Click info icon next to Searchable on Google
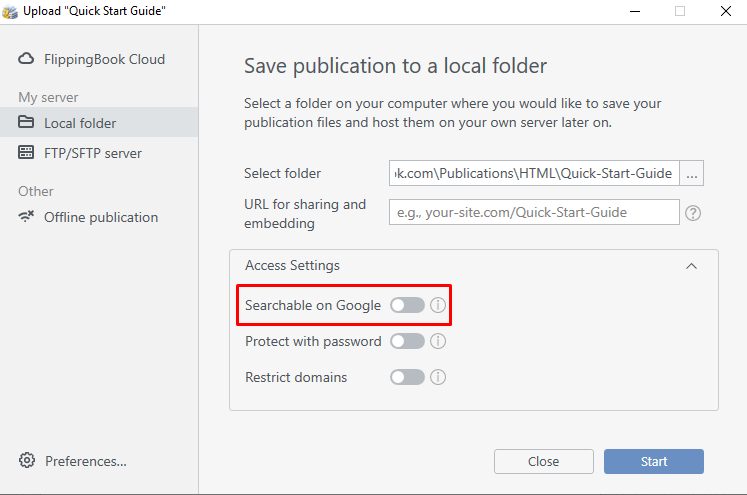Viewport: 747px width, 495px height. click(x=438, y=305)
